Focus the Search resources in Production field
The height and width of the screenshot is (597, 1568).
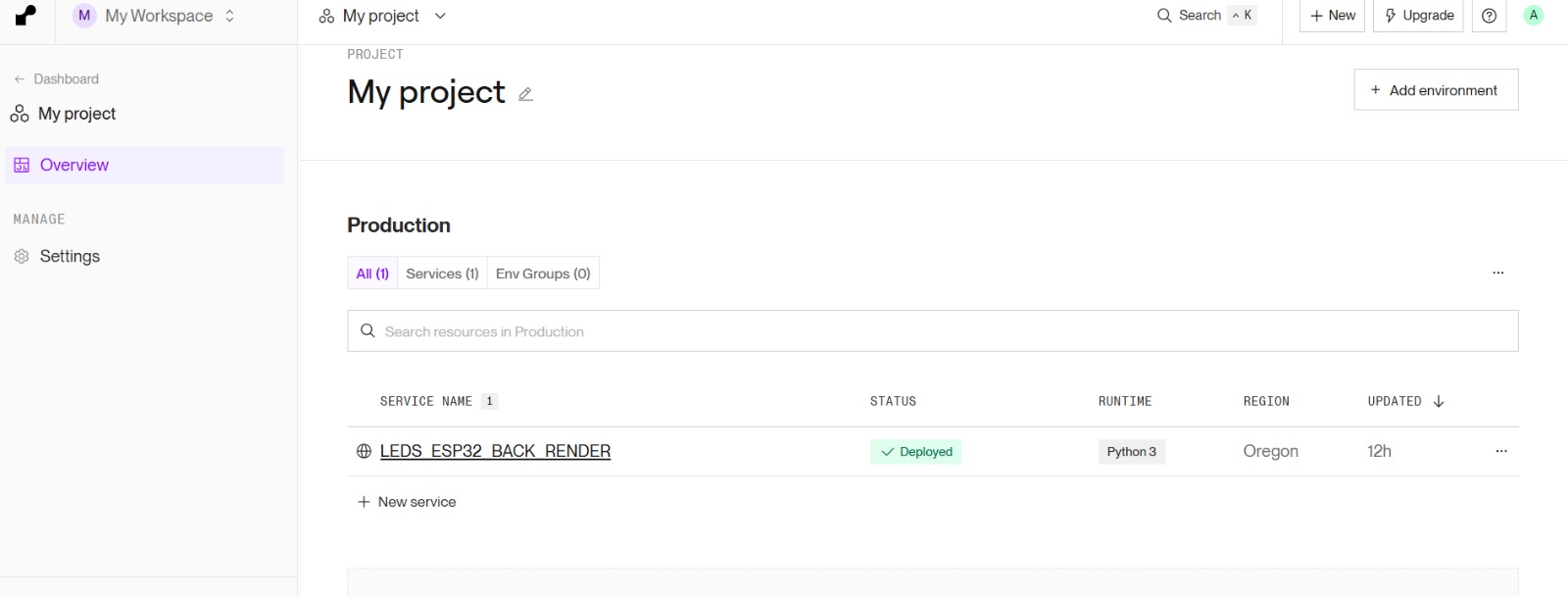click(932, 331)
